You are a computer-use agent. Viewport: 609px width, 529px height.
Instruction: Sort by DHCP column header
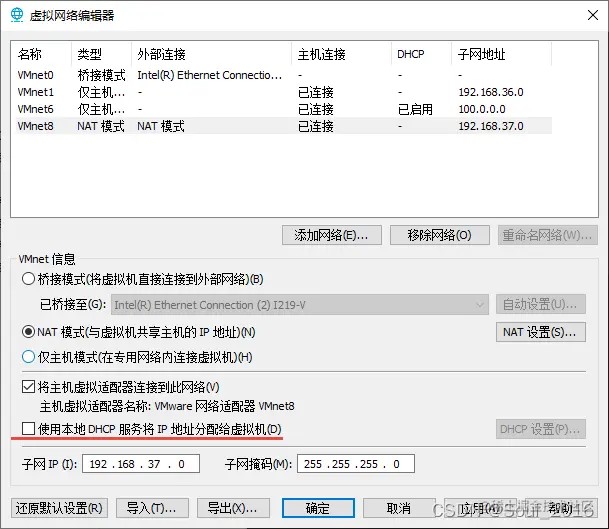click(421, 54)
